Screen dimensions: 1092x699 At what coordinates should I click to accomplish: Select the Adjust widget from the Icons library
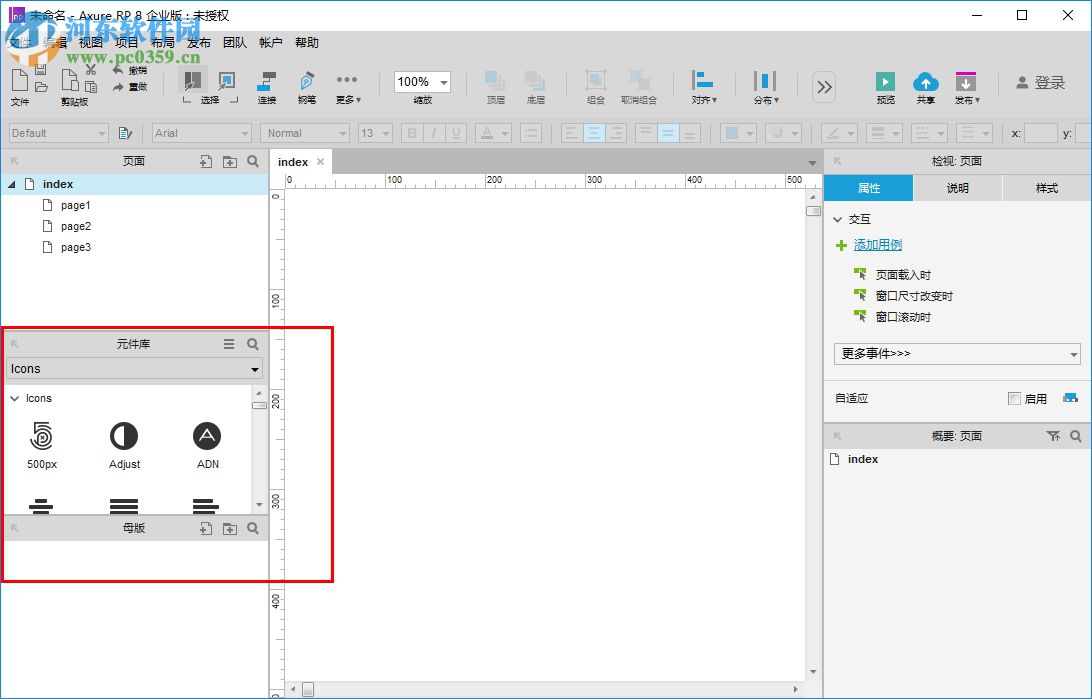[124, 437]
